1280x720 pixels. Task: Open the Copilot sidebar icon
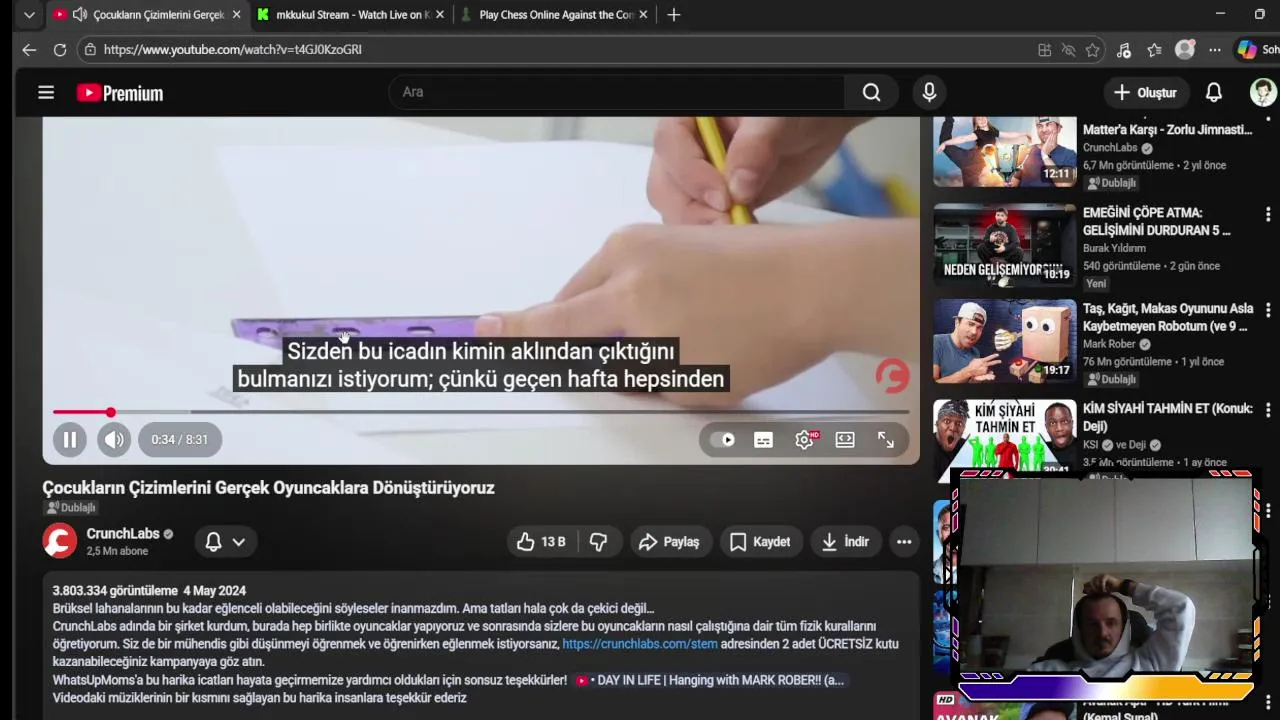tap(1247, 49)
